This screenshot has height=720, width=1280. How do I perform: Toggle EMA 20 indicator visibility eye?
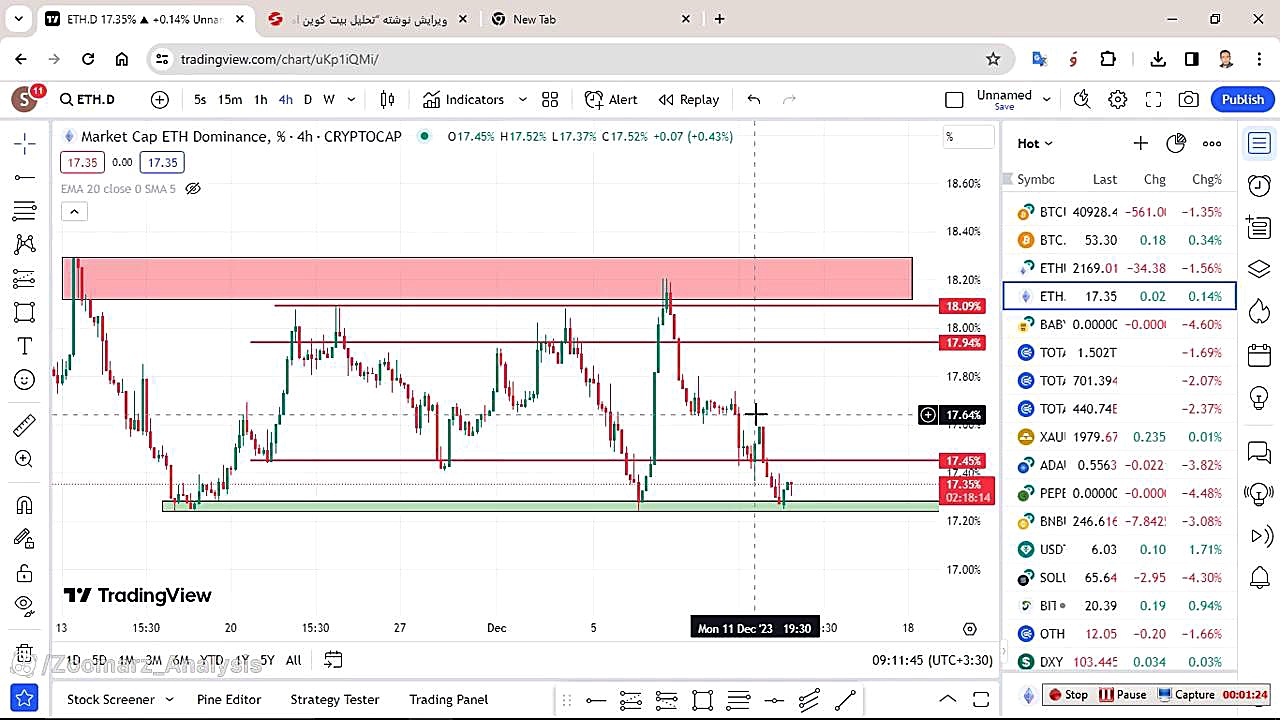tap(194, 188)
